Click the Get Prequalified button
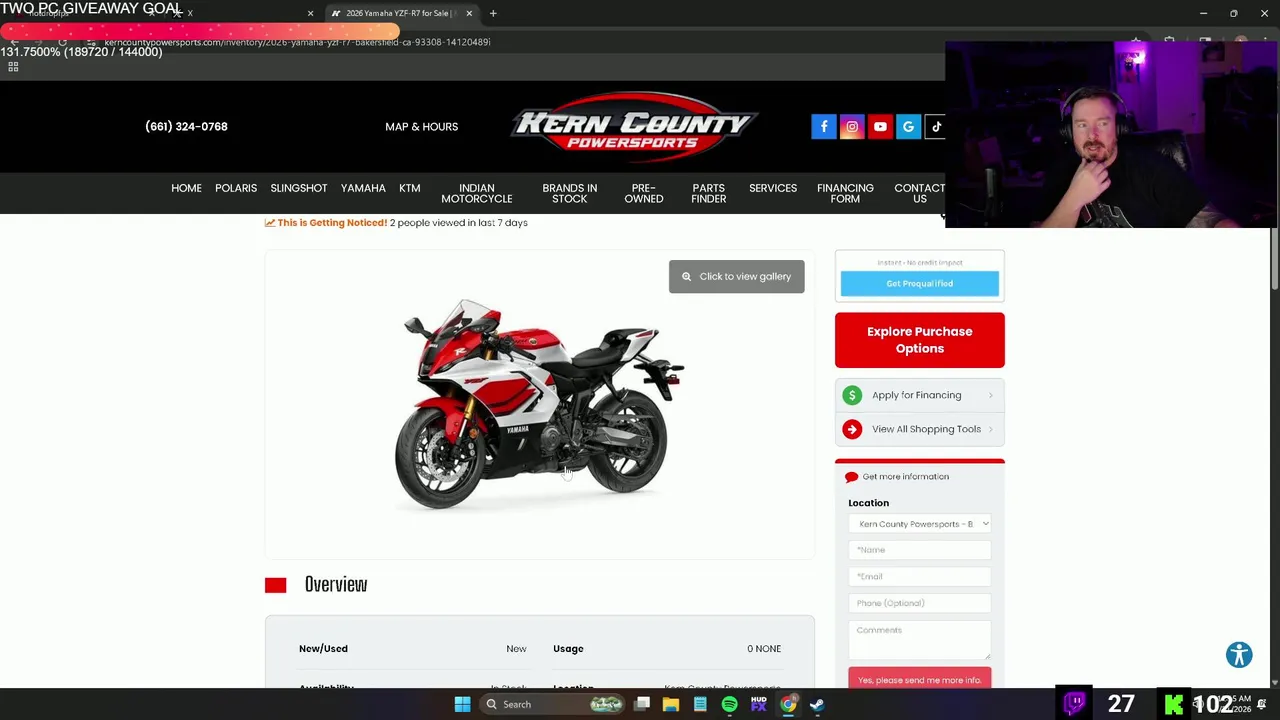1280x720 pixels. 920,284
